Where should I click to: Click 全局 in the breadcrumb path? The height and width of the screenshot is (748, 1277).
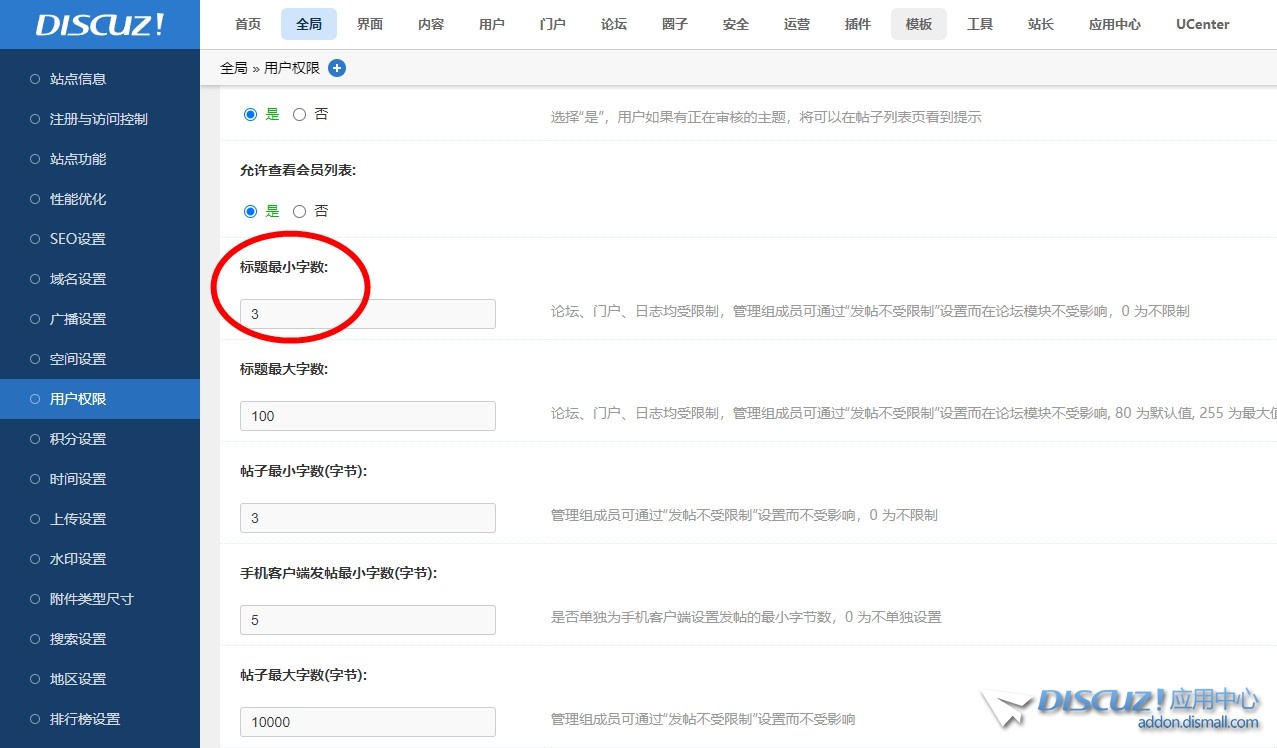(233, 68)
